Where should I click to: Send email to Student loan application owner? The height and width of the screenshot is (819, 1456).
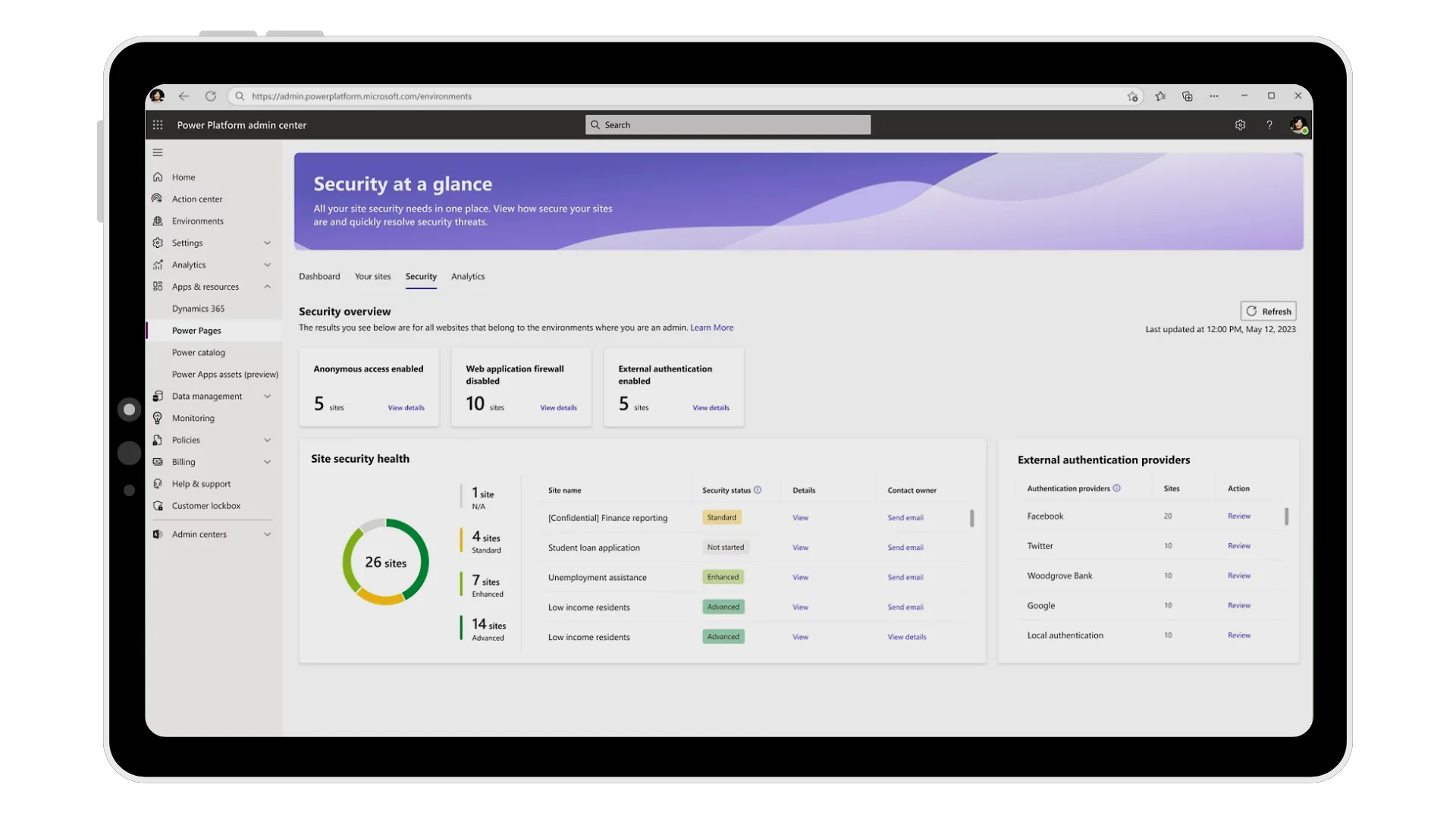point(905,548)
